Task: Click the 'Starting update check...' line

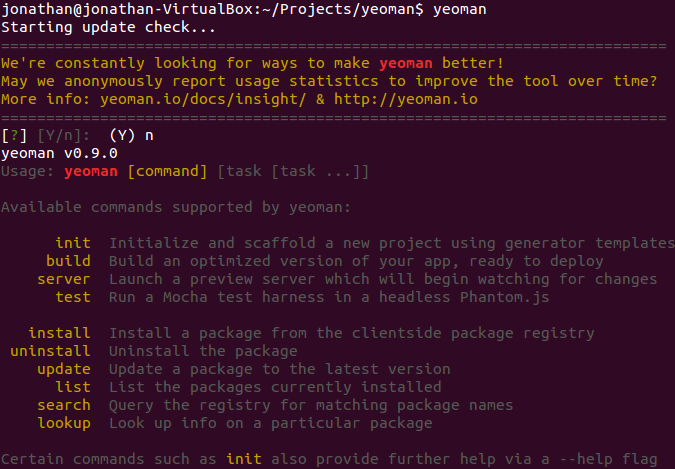Action: pyautogui.click(x=108, y=28)
